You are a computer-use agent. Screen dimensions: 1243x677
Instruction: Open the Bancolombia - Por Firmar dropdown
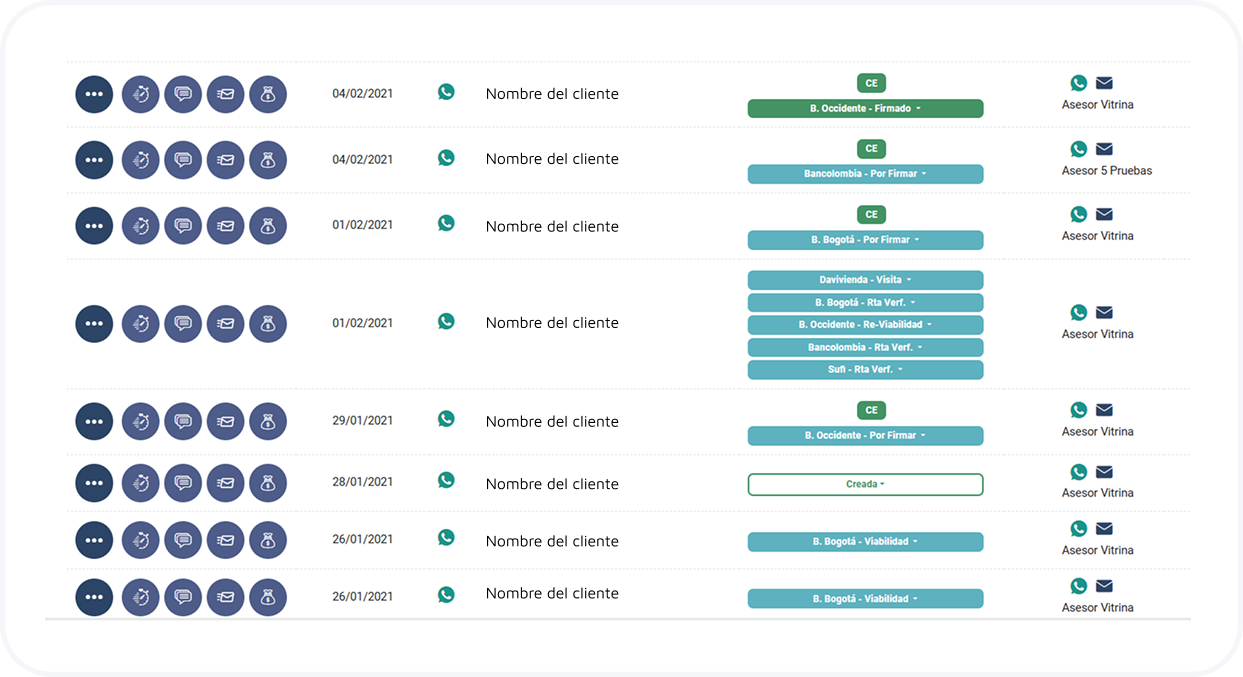click(865, 174)
